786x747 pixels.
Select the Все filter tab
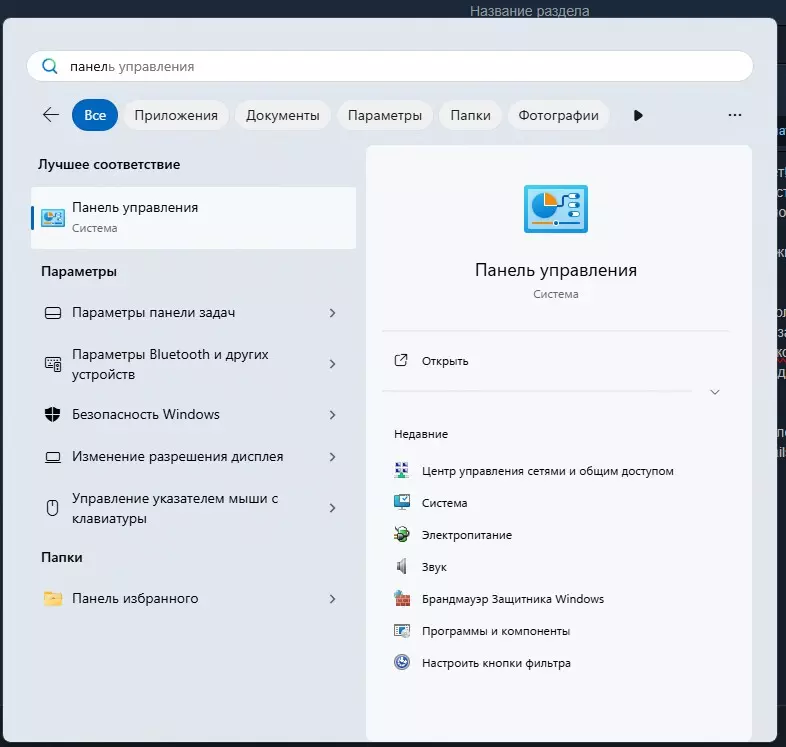pyautogui.click(x=95, y=115)
